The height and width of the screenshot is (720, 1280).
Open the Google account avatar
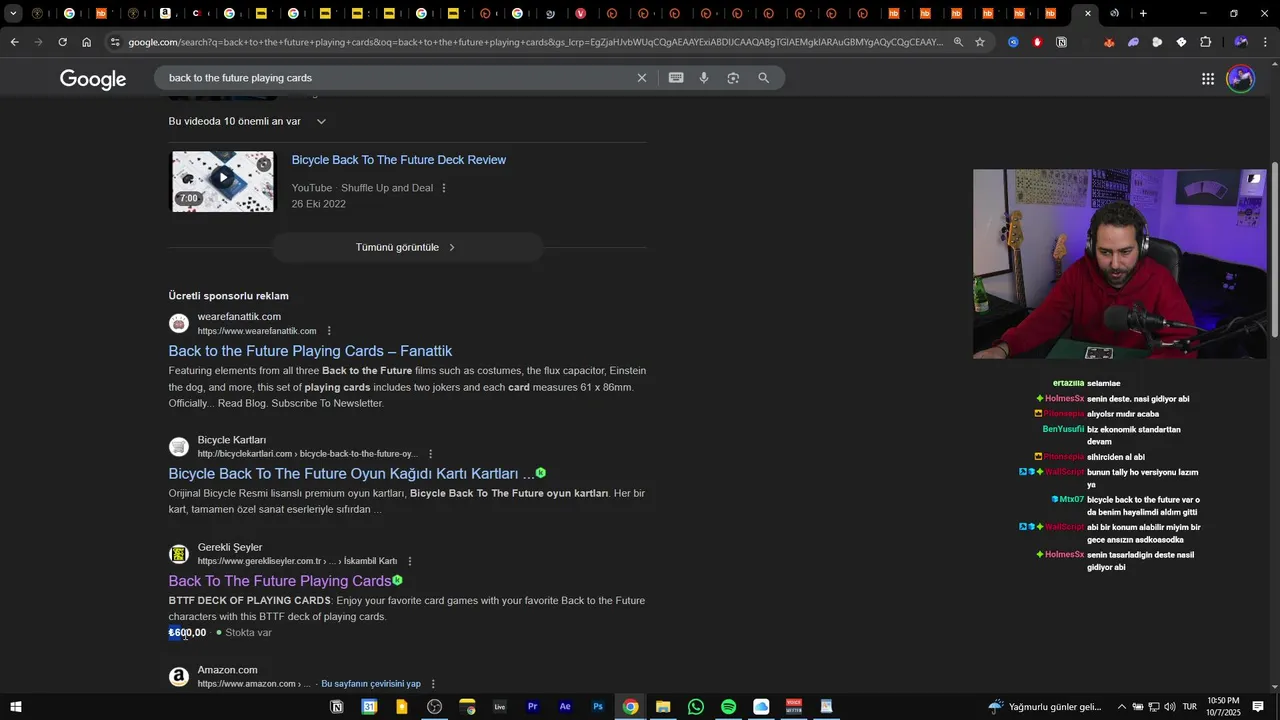[x=1240, y=79]
